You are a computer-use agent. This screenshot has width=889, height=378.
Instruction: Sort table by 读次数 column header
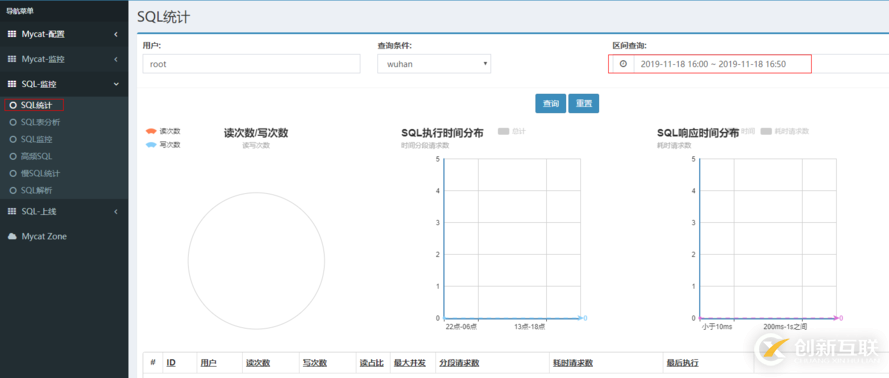pos(258,363)
